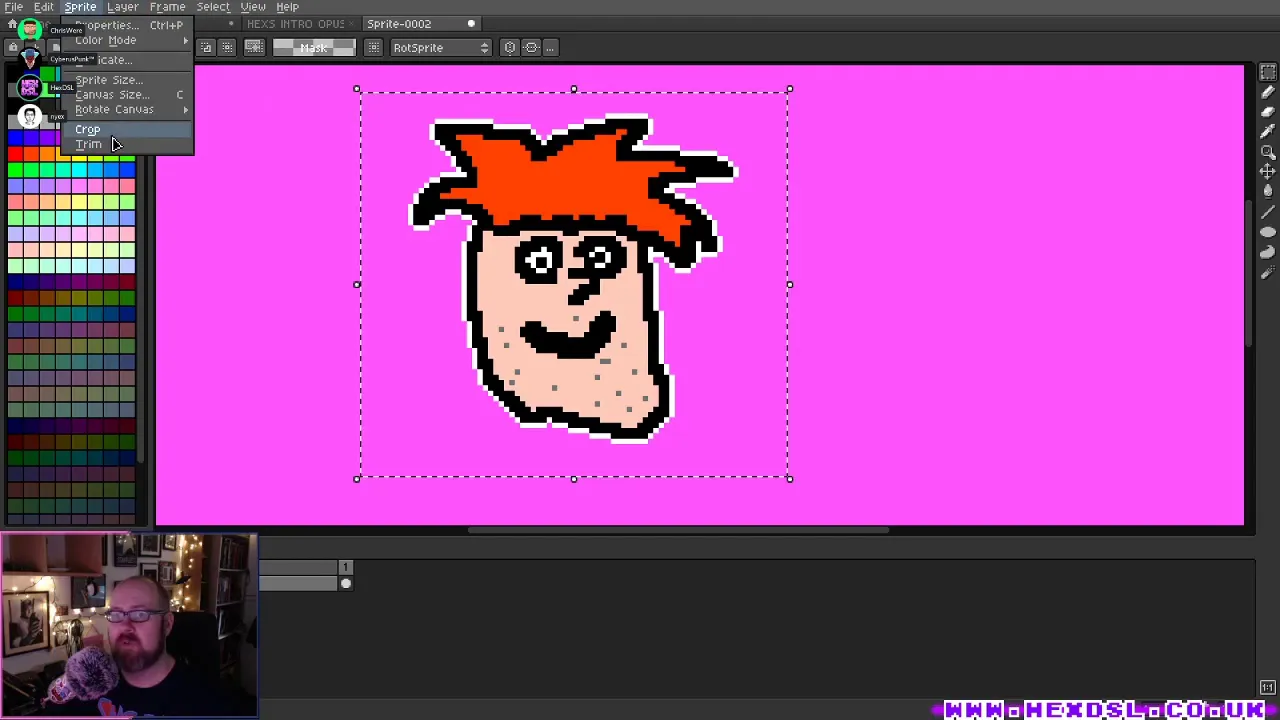Choose Properties... menu entry
Viewport: 1280px width, 720px height.
click(x=125, y=25)
